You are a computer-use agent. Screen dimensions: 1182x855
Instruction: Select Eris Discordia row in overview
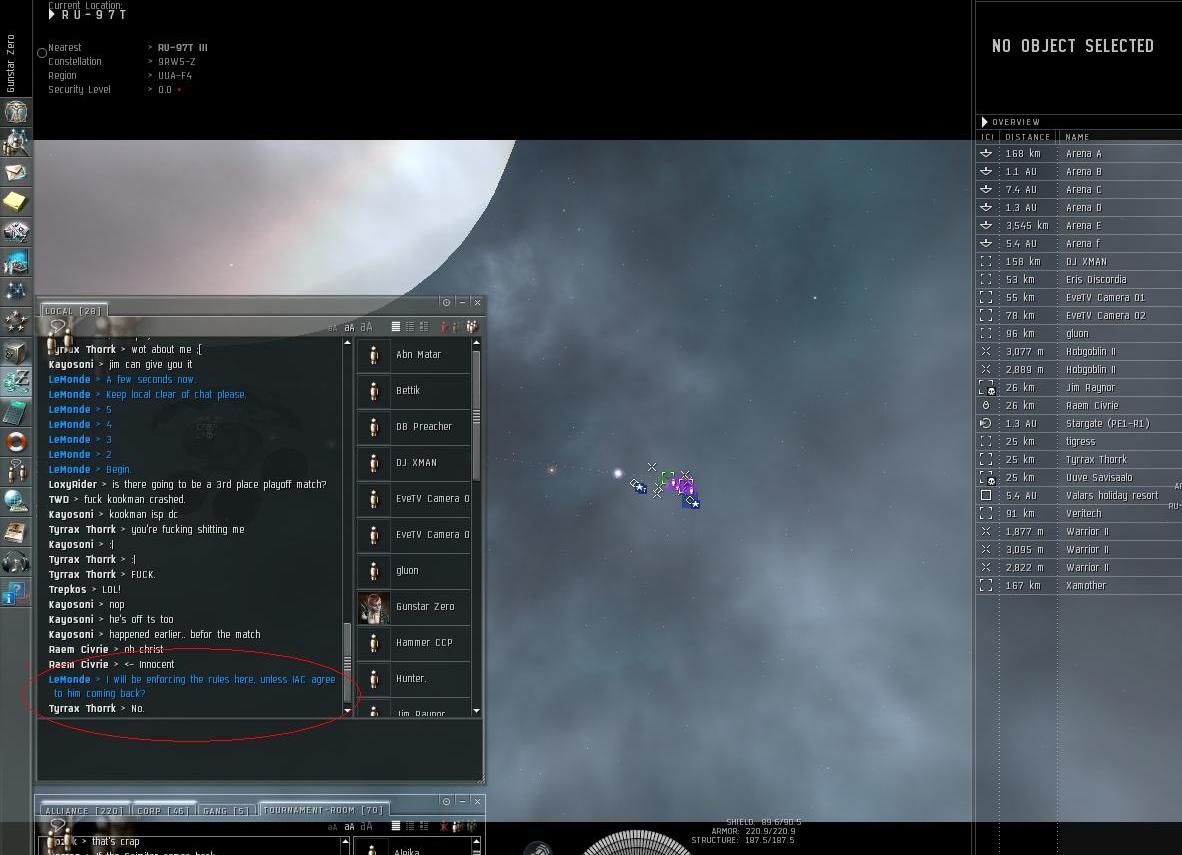[1079, 280]
